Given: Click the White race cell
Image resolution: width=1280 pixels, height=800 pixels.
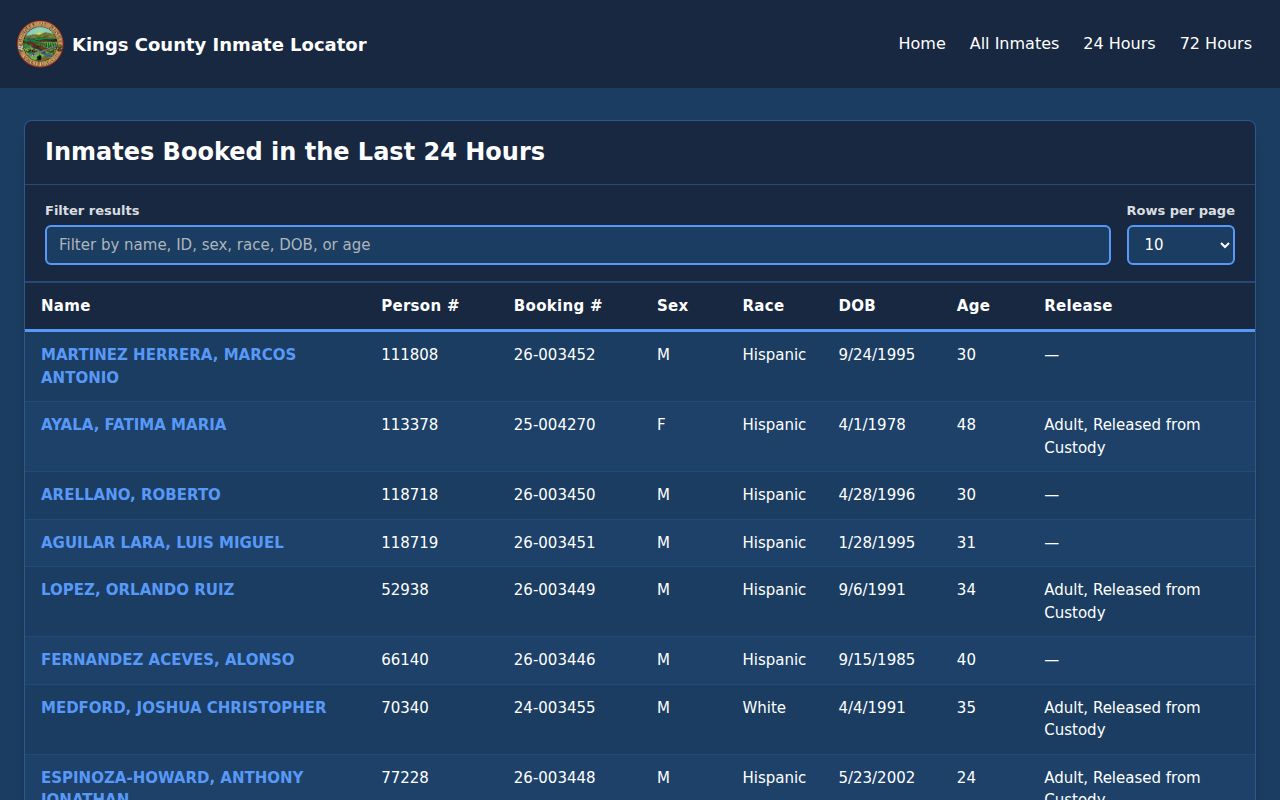Looking at the screenshot, I should (x=764, y=708).
